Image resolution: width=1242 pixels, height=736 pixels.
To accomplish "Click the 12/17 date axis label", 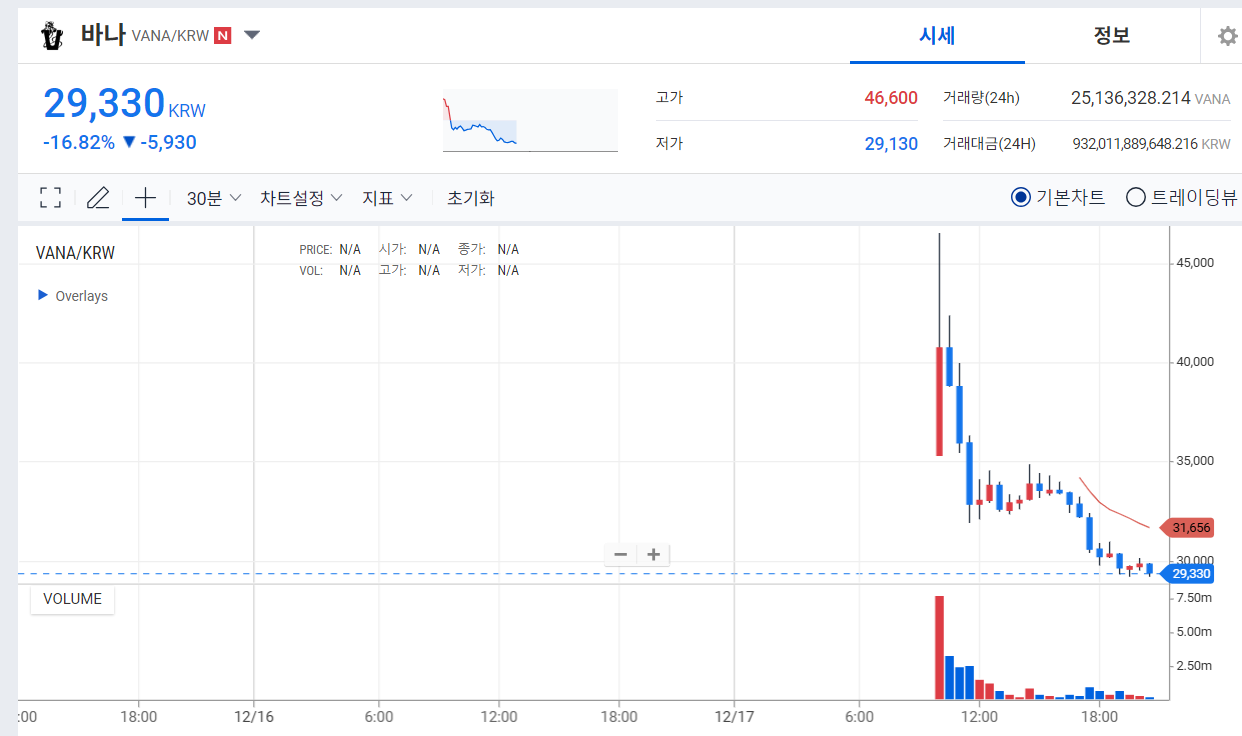I will point(734,716).
